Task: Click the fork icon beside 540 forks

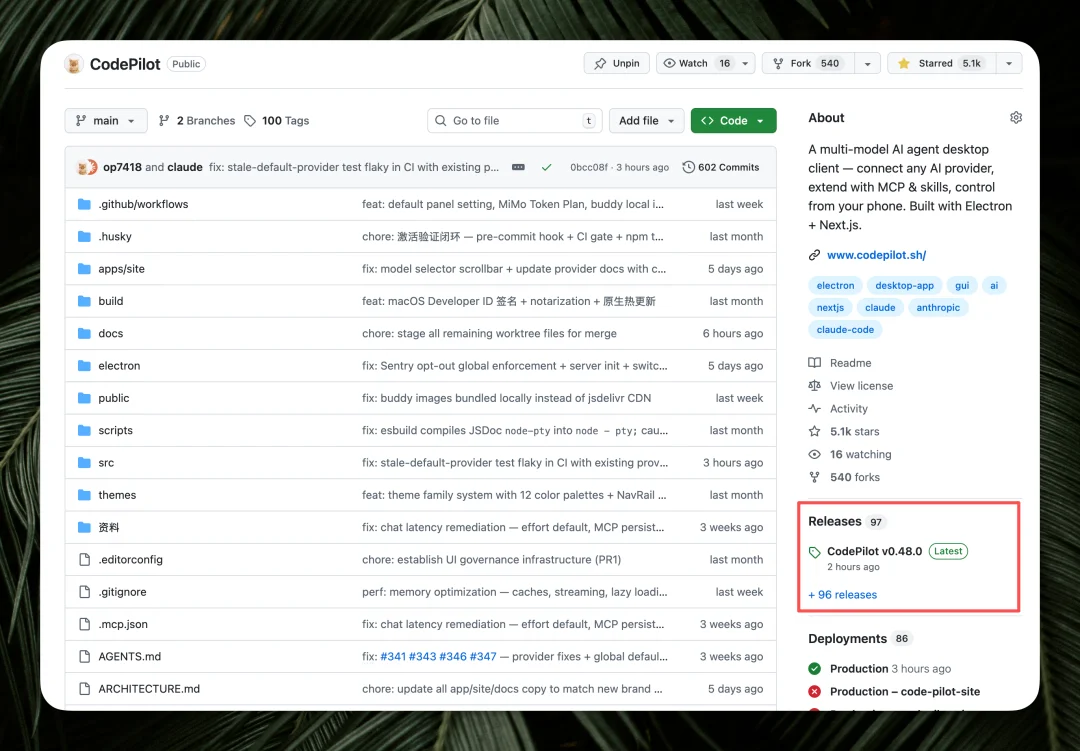Action: coord(814,477)
